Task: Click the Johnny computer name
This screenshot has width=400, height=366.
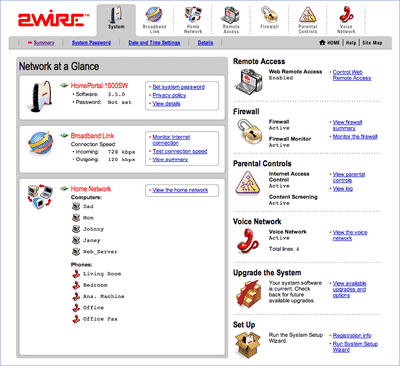Action: 93,229
